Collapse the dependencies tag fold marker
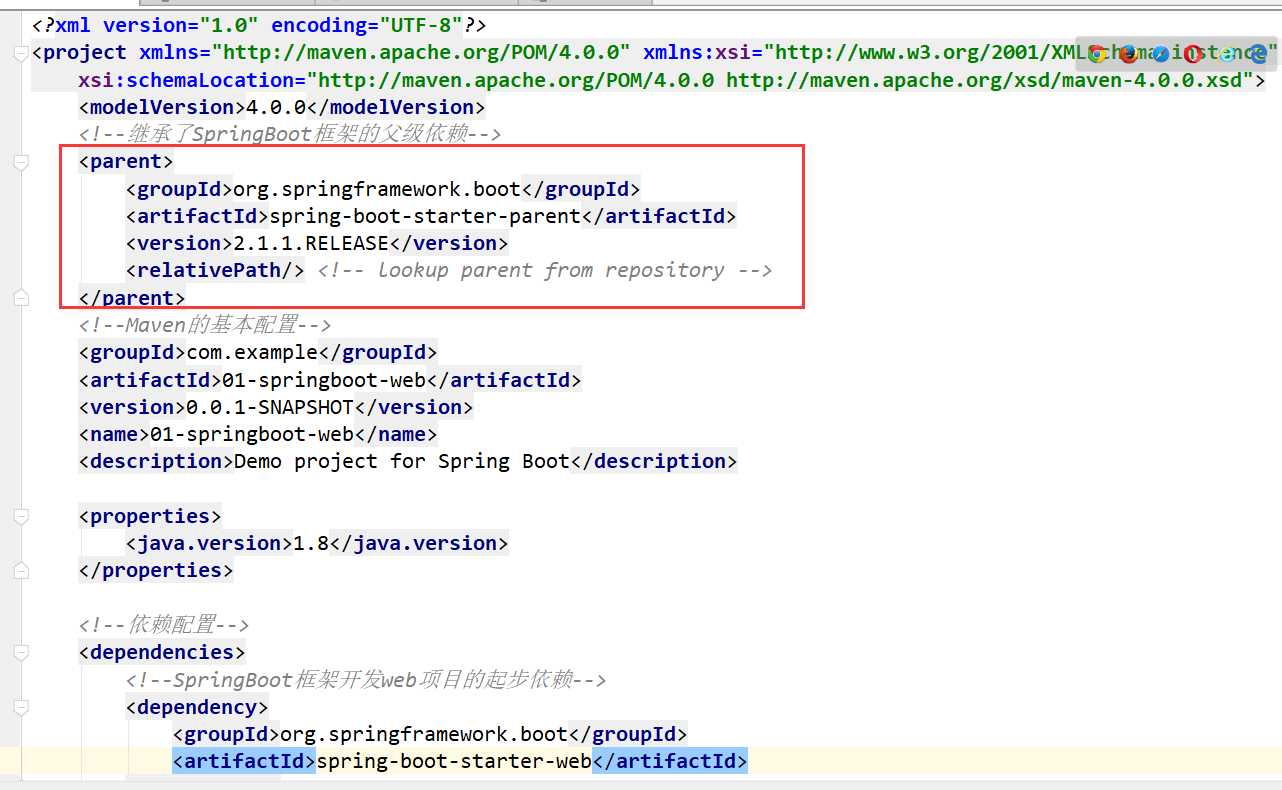The height and width of the screenshot is (790, 1282). point(21,652)
